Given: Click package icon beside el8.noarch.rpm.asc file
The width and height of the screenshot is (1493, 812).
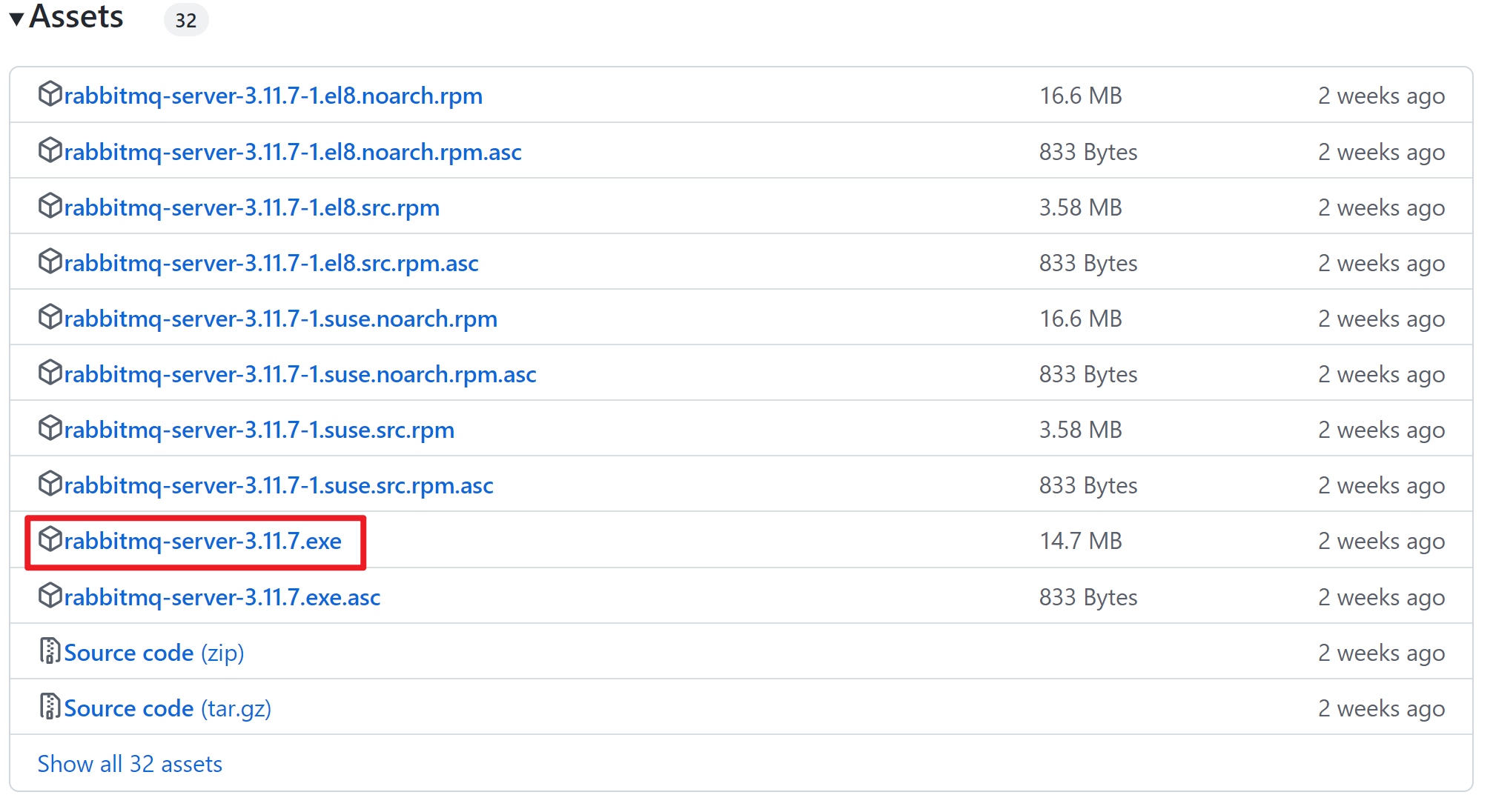Looking at the screenshot, I should tap(50, 150).
